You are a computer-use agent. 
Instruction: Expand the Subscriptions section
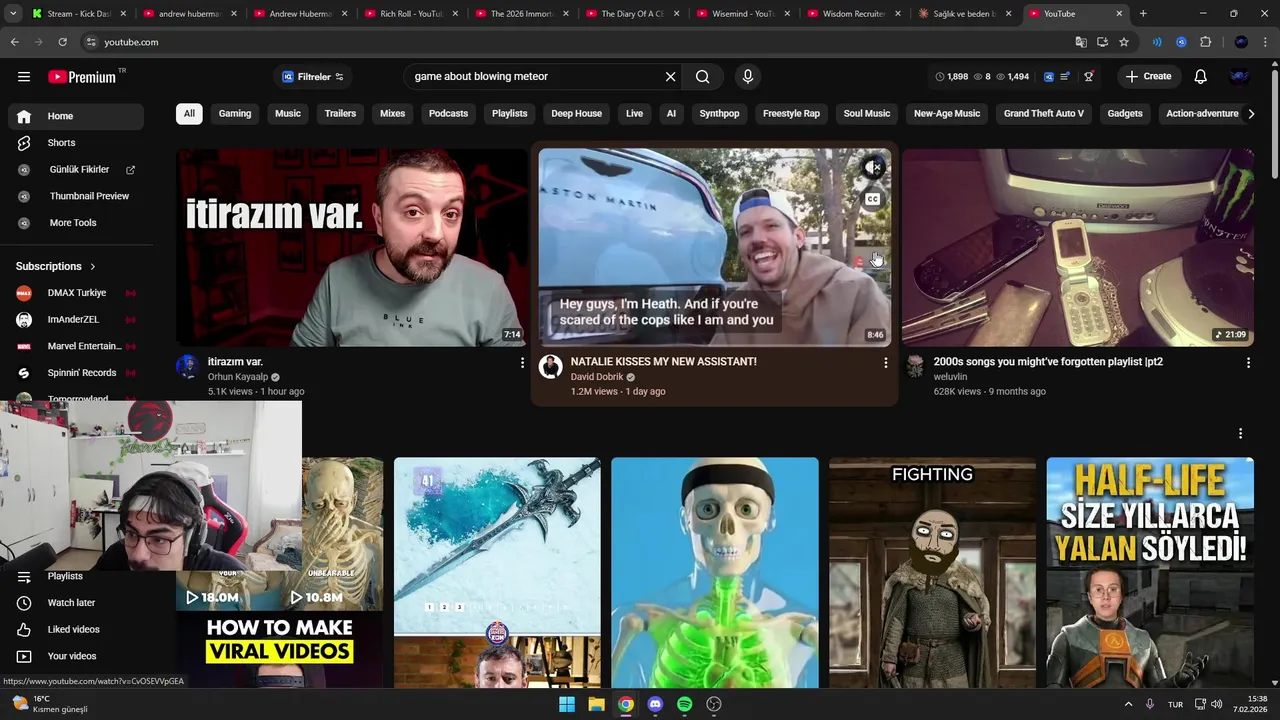(56, 266)
